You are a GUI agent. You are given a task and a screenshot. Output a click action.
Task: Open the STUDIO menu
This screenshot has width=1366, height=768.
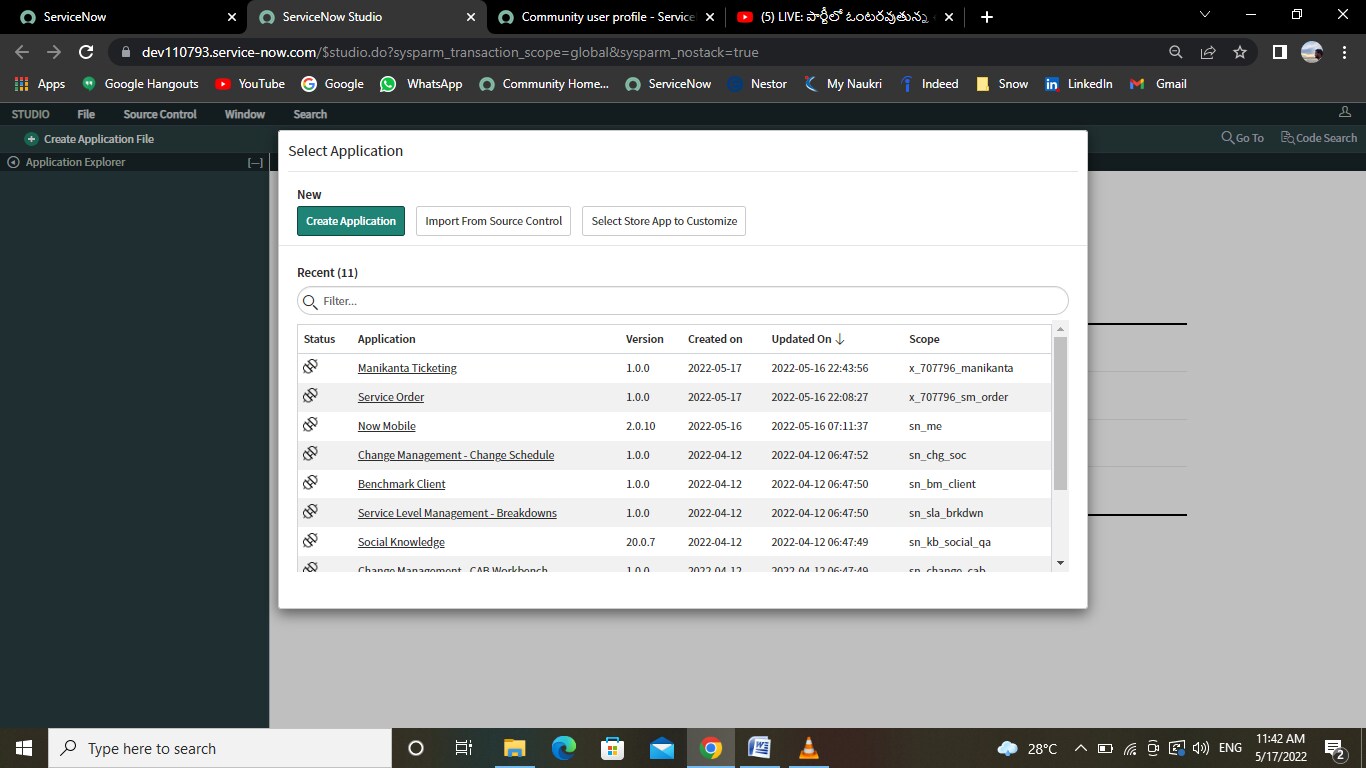tap(31, 114)
